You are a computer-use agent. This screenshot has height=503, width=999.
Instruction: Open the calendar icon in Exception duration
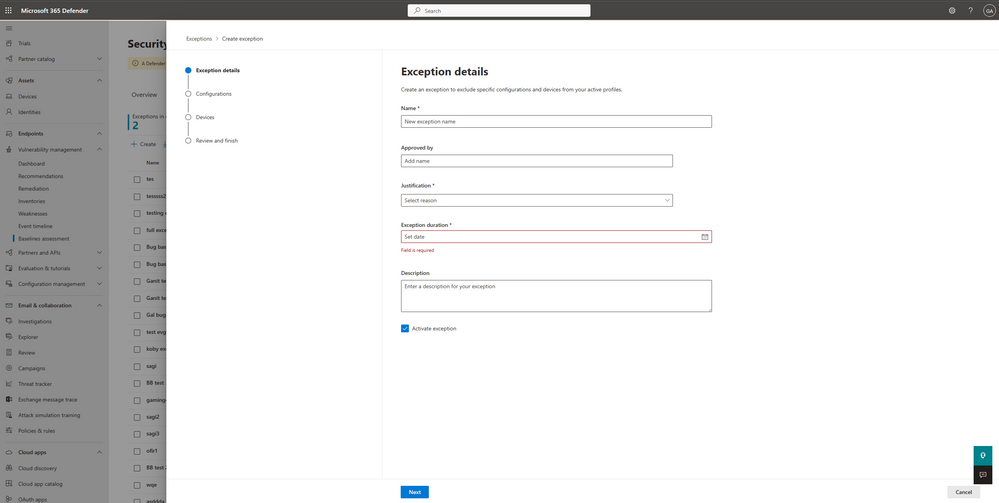(x=705, y=237)
